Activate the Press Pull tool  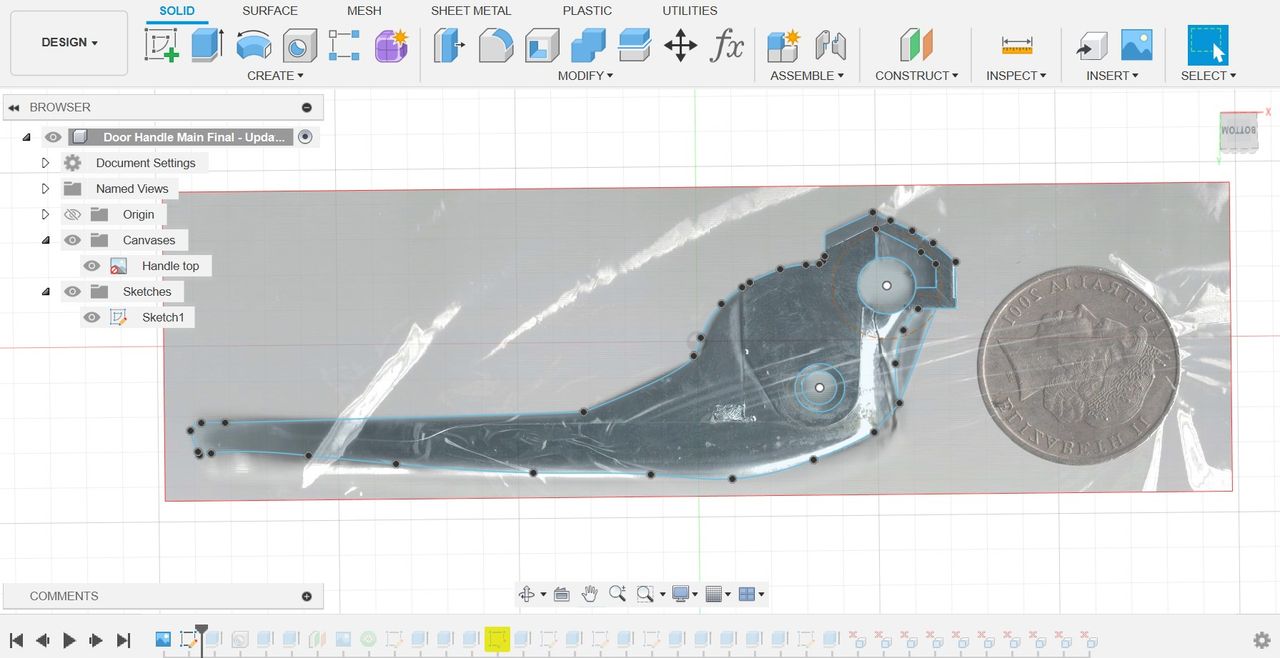pos(450,45)
